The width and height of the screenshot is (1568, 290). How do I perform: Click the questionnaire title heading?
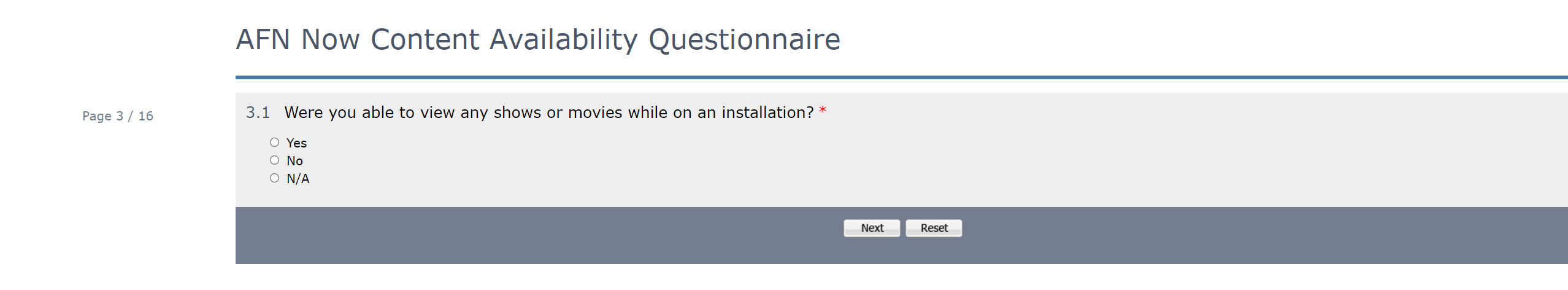point(537,40)
